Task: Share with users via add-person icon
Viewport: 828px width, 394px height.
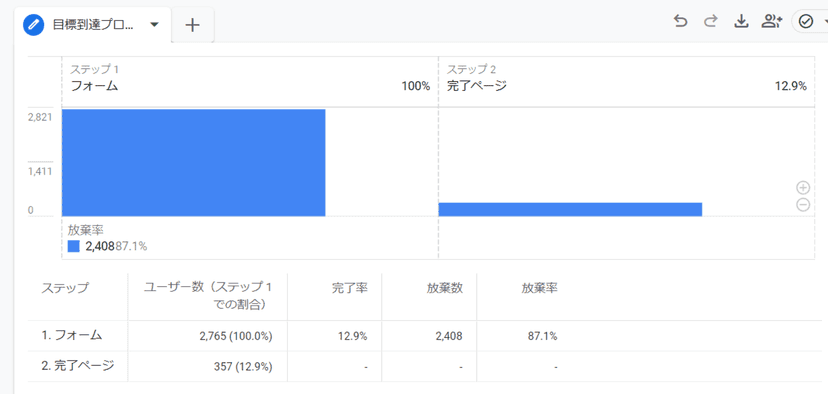Action: (x=771, y=21)
